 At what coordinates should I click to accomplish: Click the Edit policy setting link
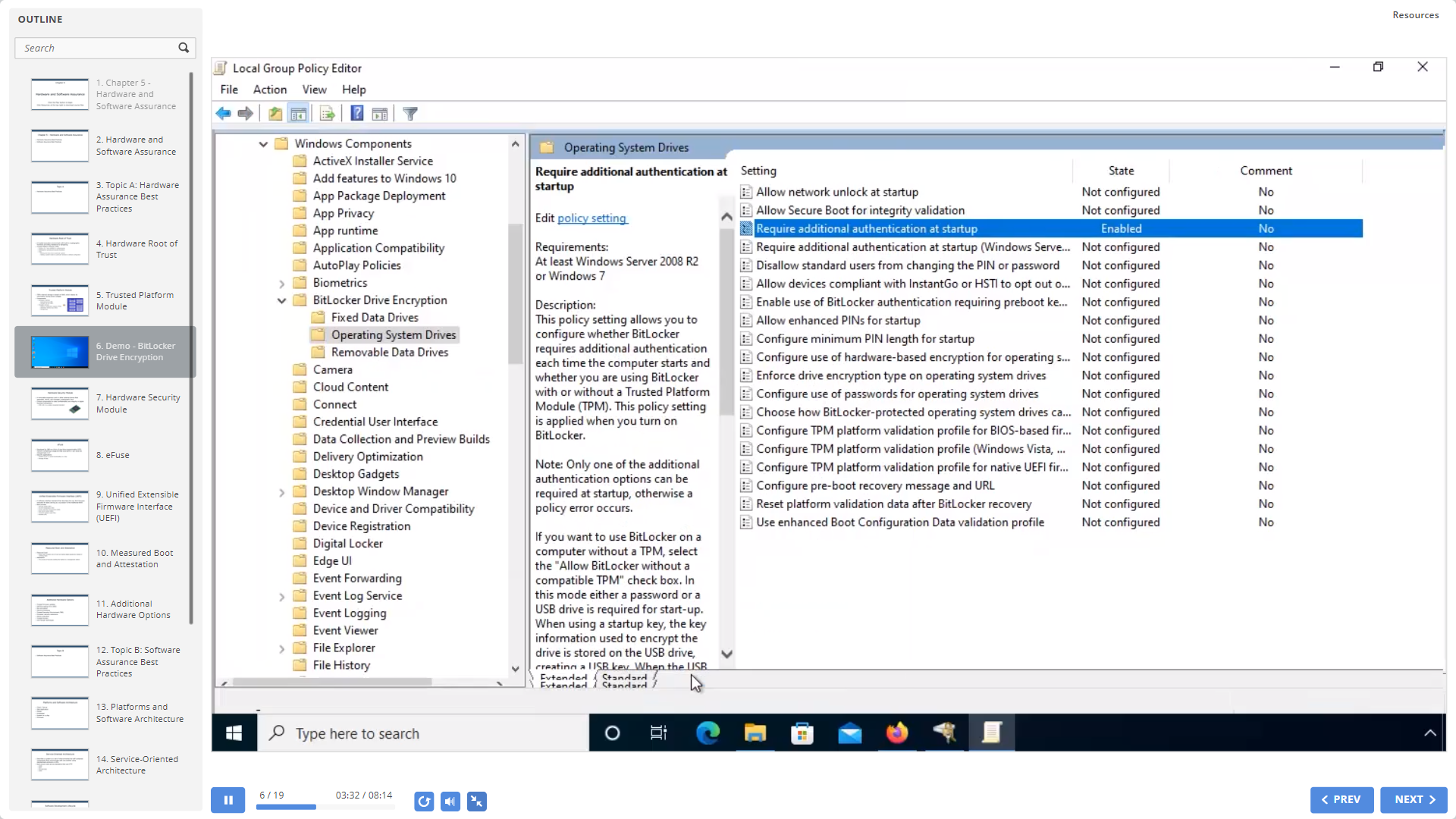tap(591, 218)
